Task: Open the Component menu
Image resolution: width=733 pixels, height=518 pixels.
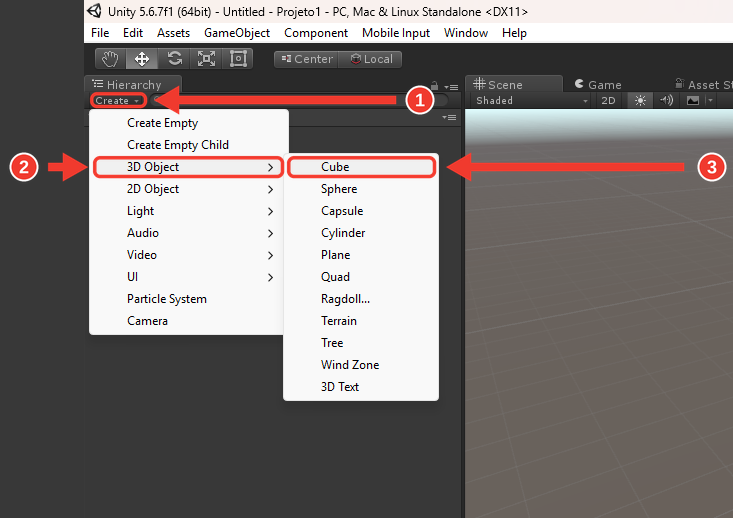Action: pos(316,33)
